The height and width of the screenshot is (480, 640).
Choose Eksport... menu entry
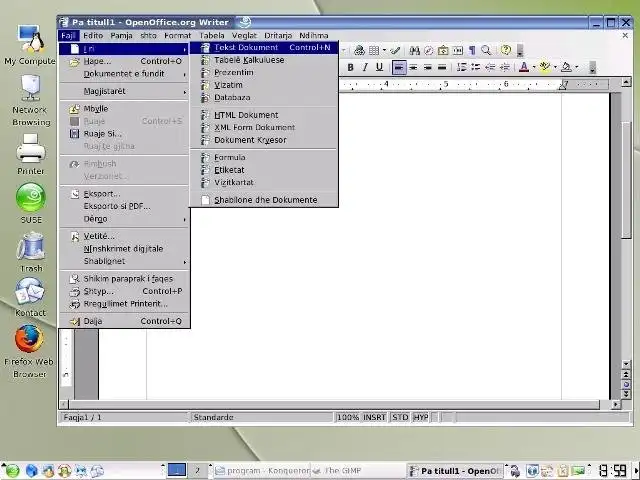click(124, 194)
